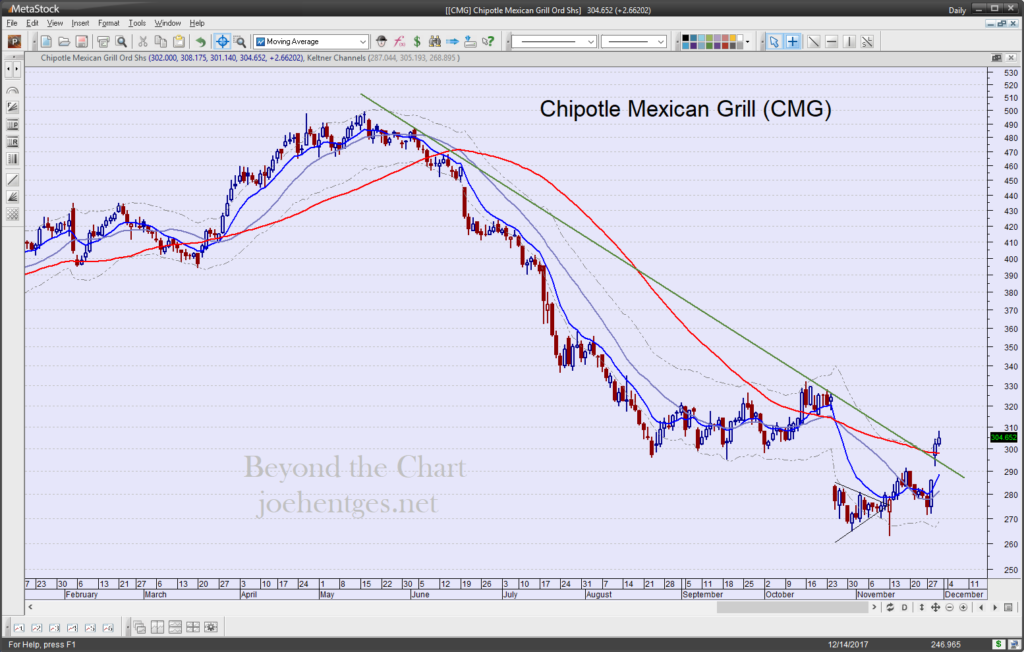The height and width of the screenshot is (652, 1024).
Task: Click the first chart template button
Action: tap(19, 628)
